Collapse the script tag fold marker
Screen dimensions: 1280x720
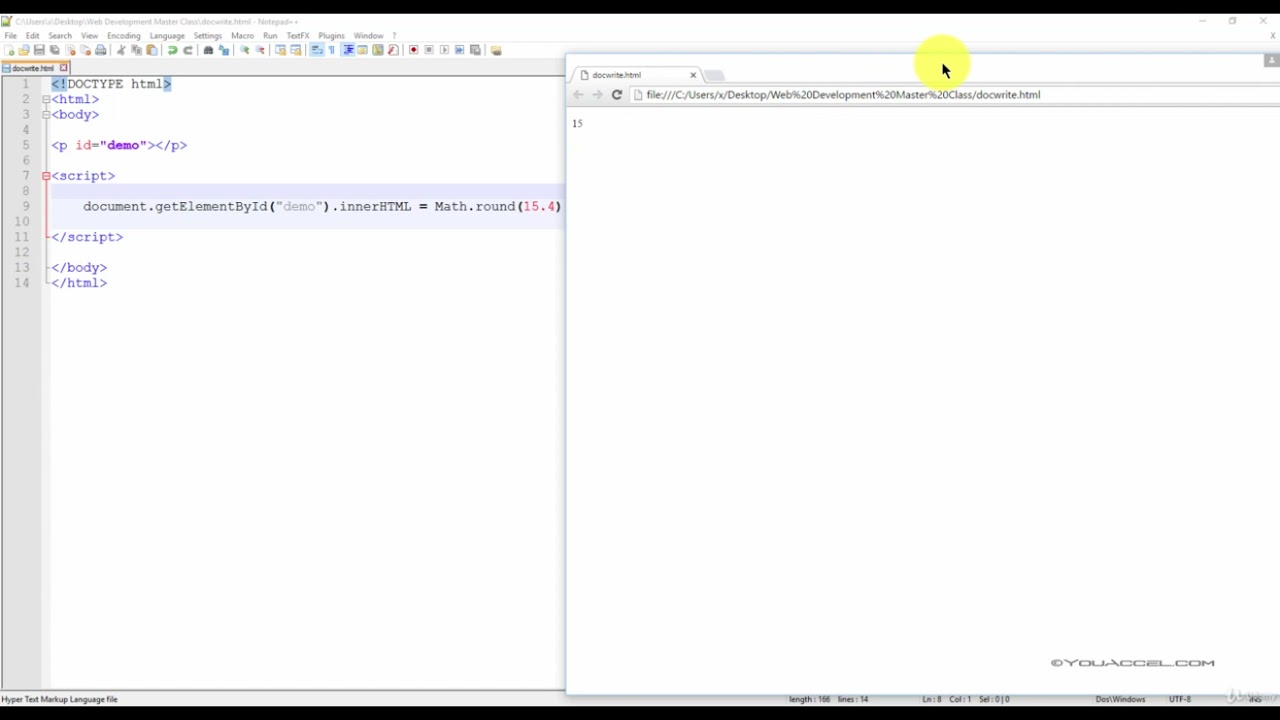[x=46, y=175]
